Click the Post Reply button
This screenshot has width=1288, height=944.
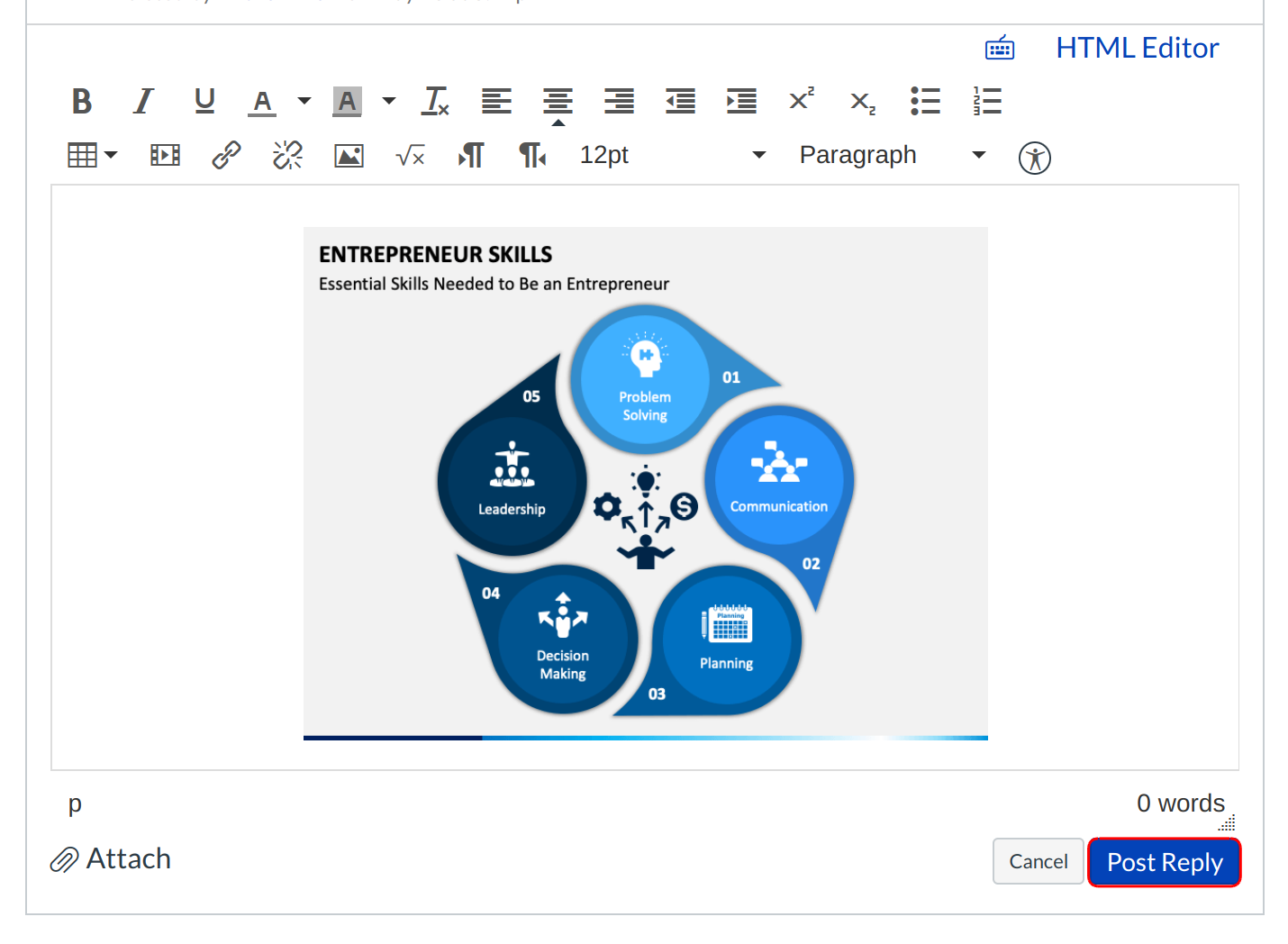click(1164, 862)
